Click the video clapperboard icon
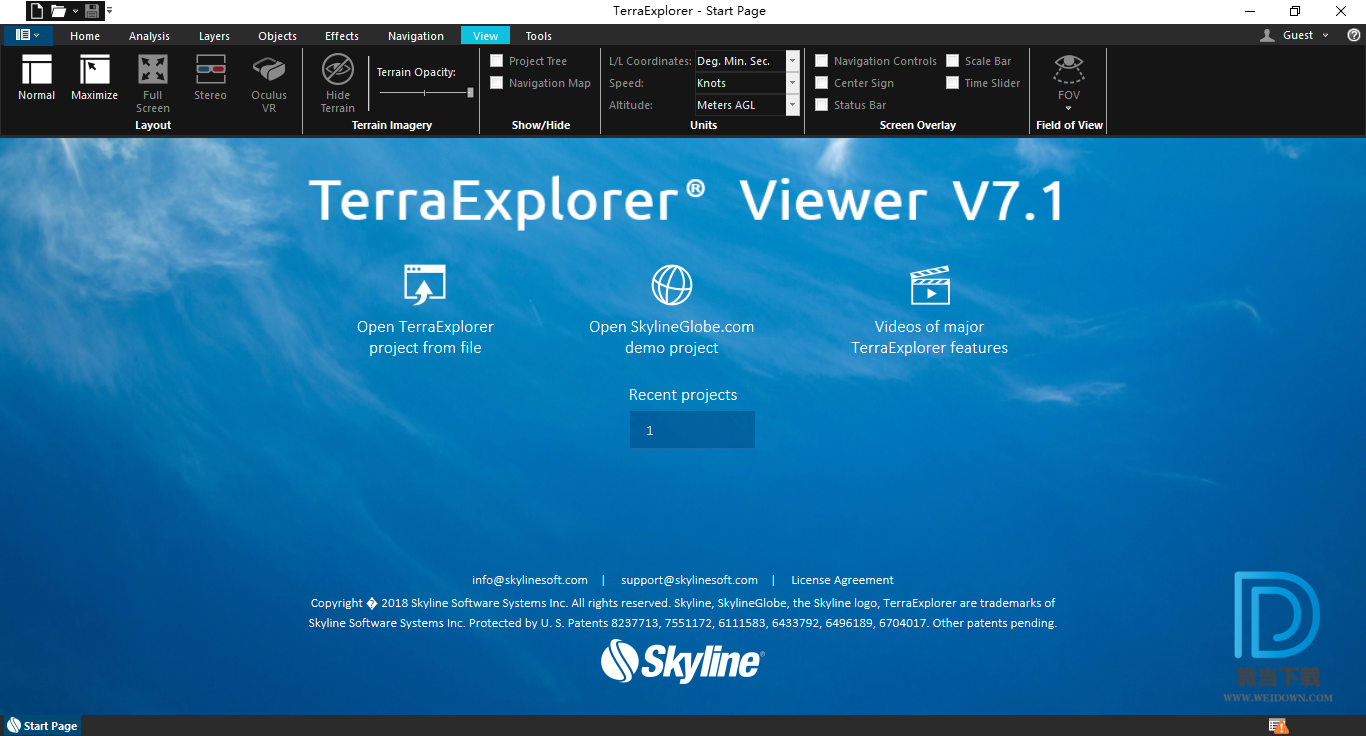The height and width of the screenshot is (736, 1366). 930,285
